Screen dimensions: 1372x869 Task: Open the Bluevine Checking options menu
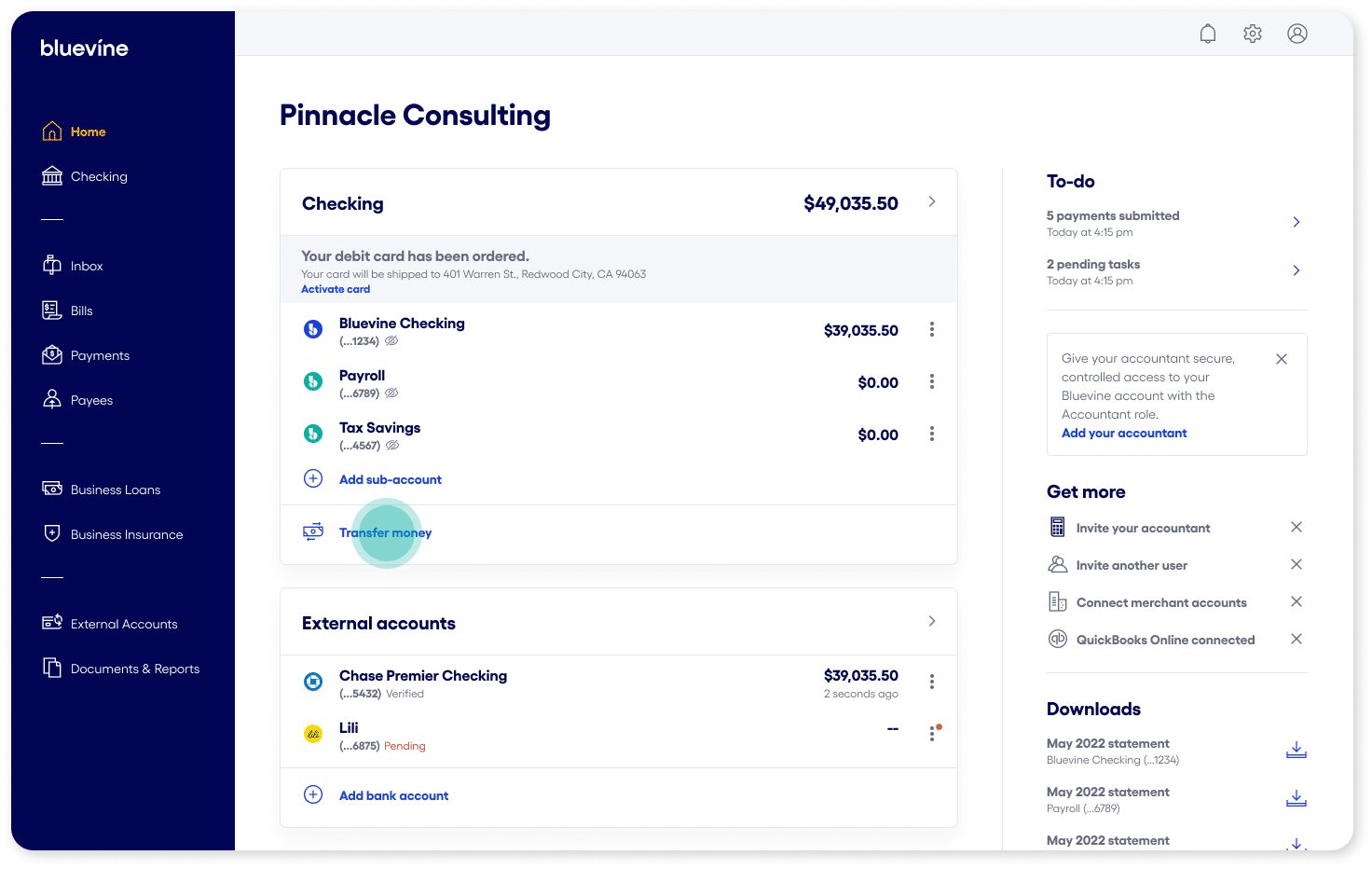tap(931, 329)
